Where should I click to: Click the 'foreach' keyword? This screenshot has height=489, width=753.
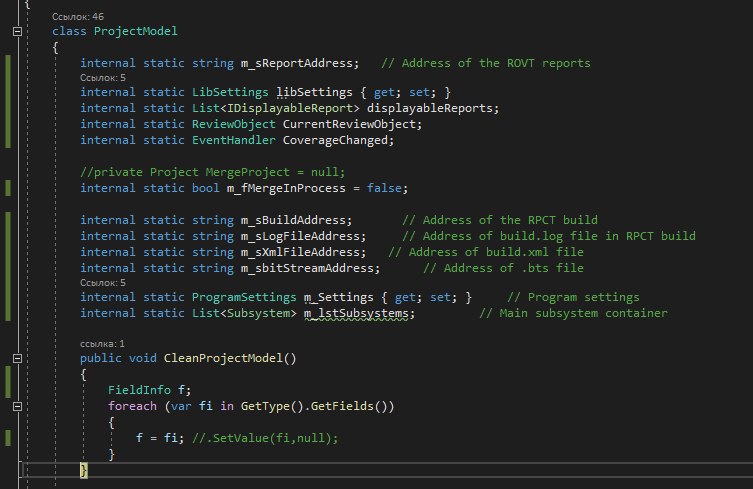132,406
